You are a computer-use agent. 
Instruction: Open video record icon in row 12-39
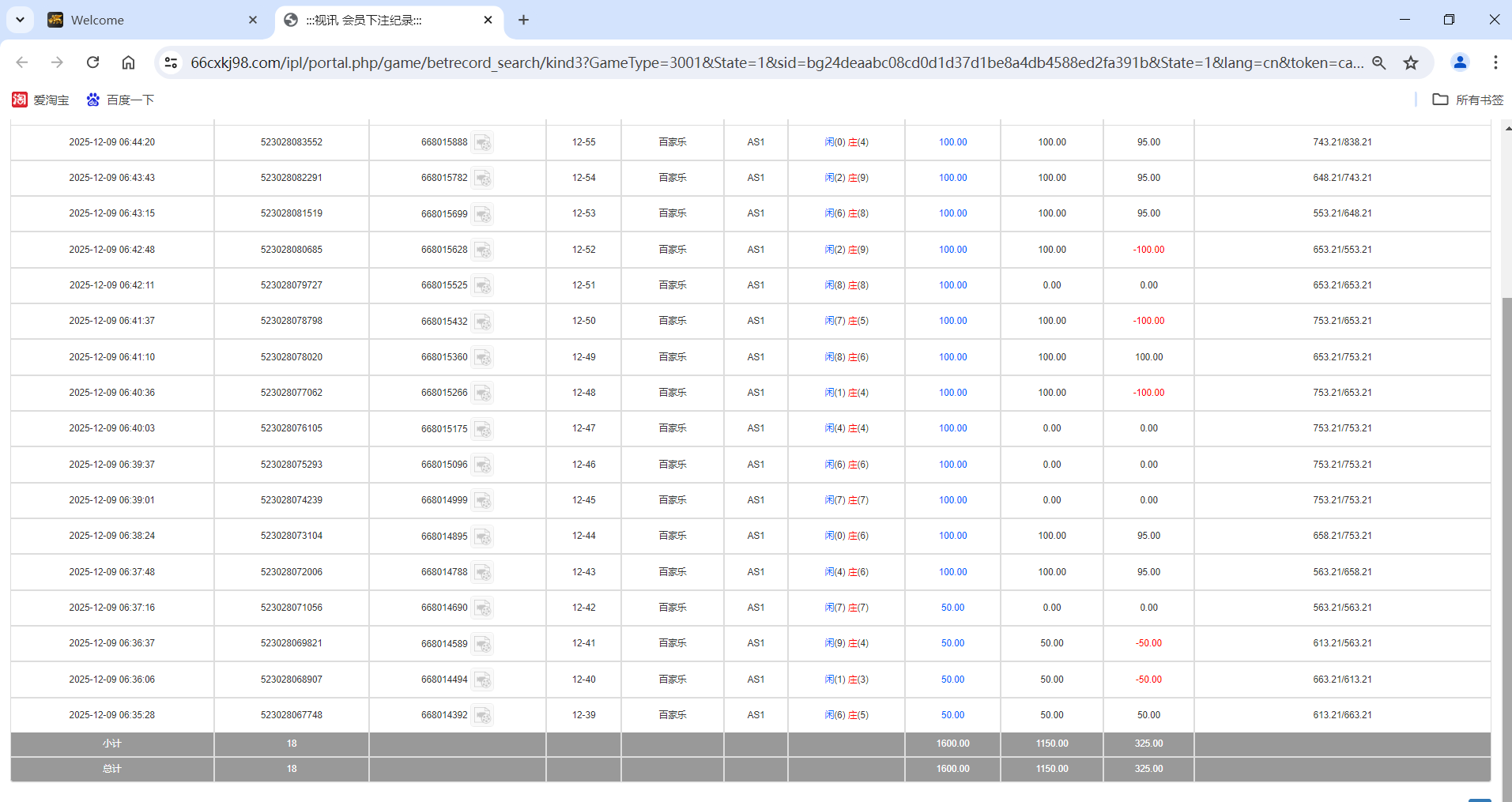tap(483, 715)
